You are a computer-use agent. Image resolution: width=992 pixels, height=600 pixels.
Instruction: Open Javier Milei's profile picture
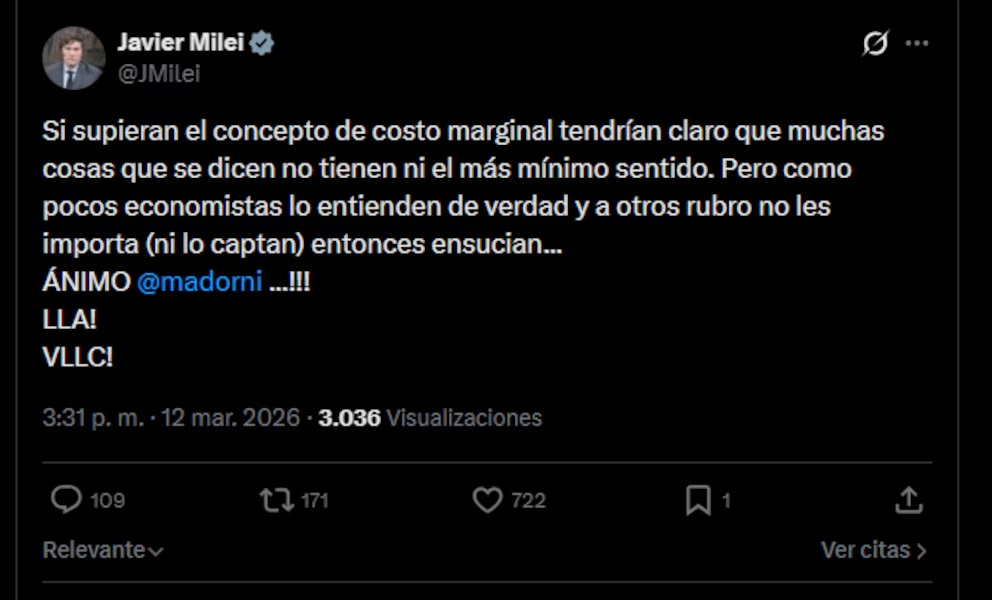tap(73, 58)
